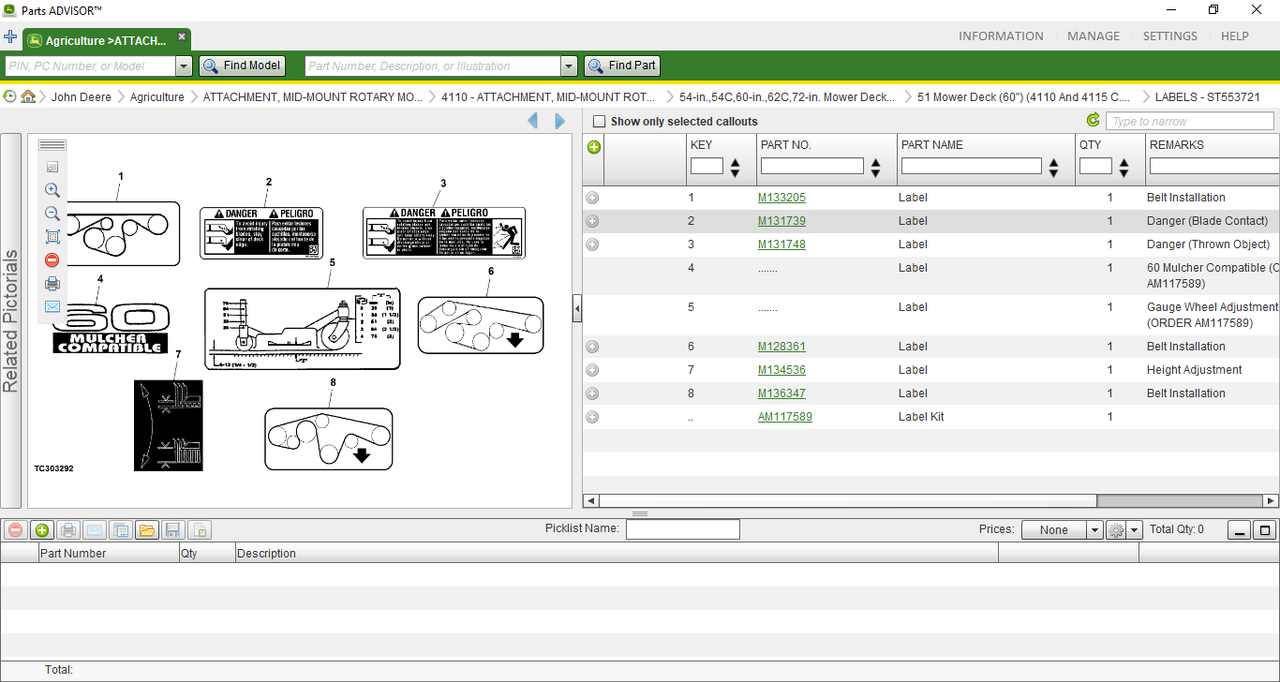Add part M133205 row to picklist
Image resolution: width=1280 pixels, height=682 pixels.
pyautogui.click(x=592, y=198)
